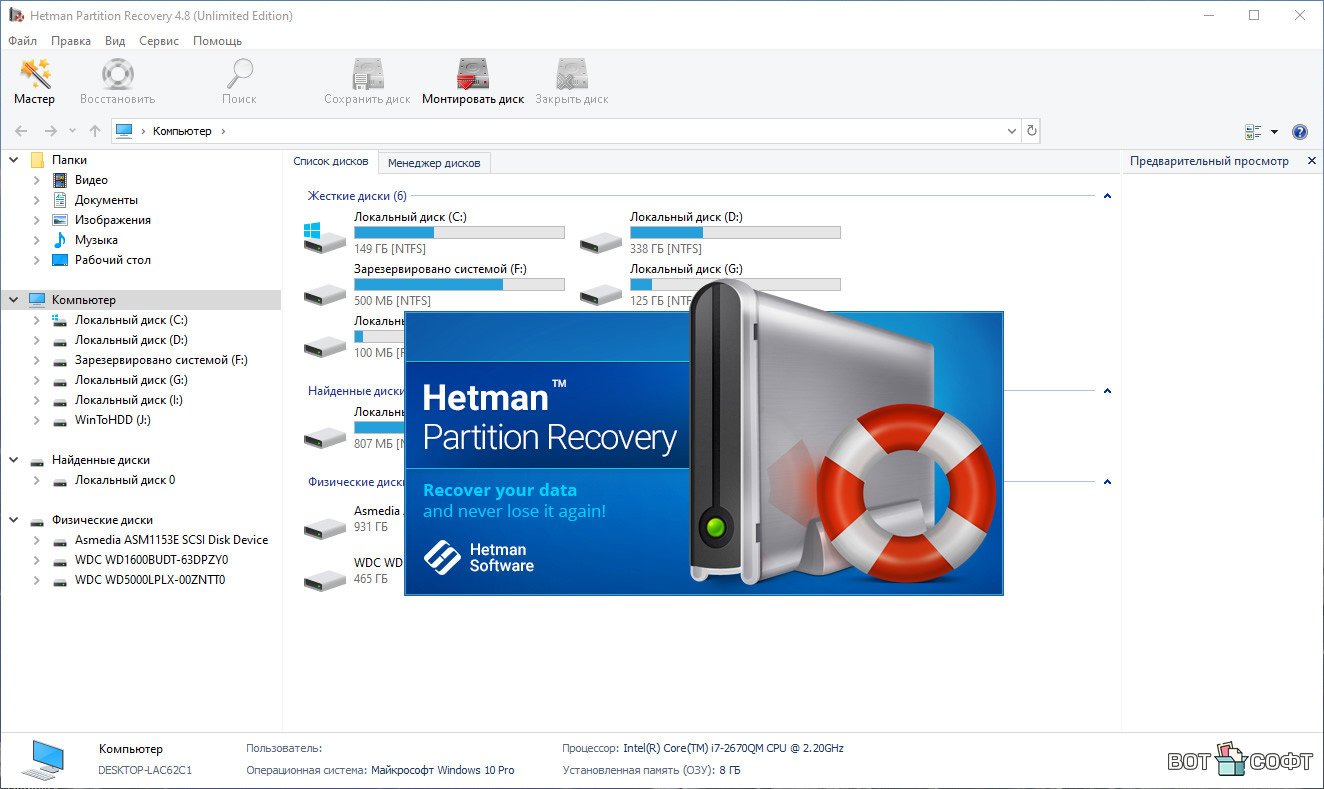Select Документы folder in tree
The image size is (1324, 789).
coord(106,200)
